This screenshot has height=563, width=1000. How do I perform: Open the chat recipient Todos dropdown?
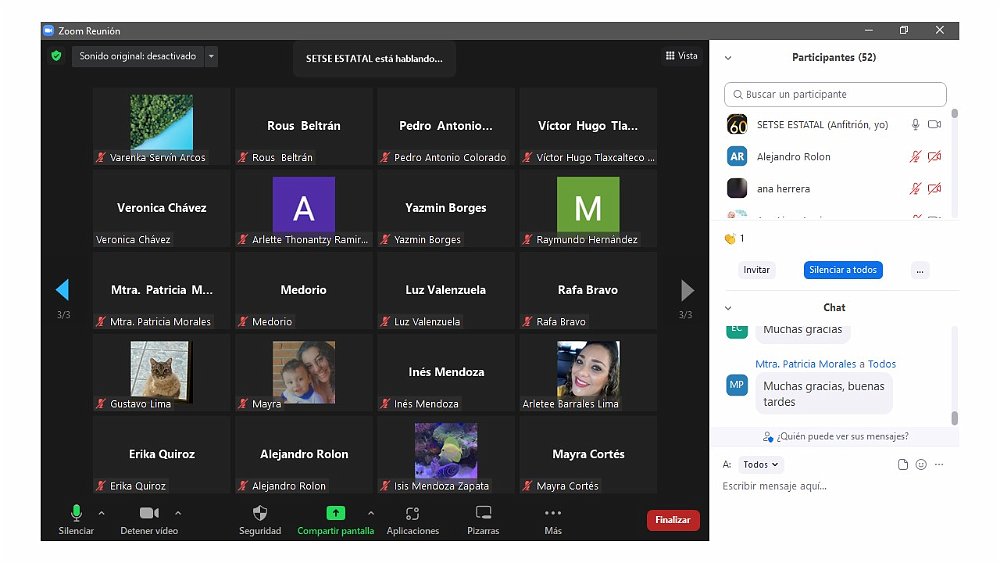(x=762, y=465)
